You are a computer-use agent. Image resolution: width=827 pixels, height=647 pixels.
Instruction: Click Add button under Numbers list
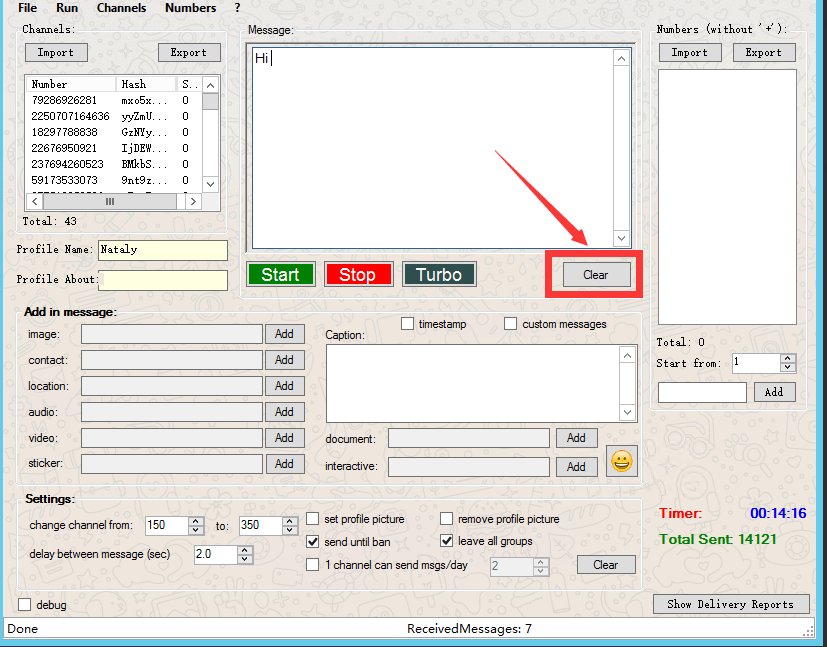click(x=774, y=392)
